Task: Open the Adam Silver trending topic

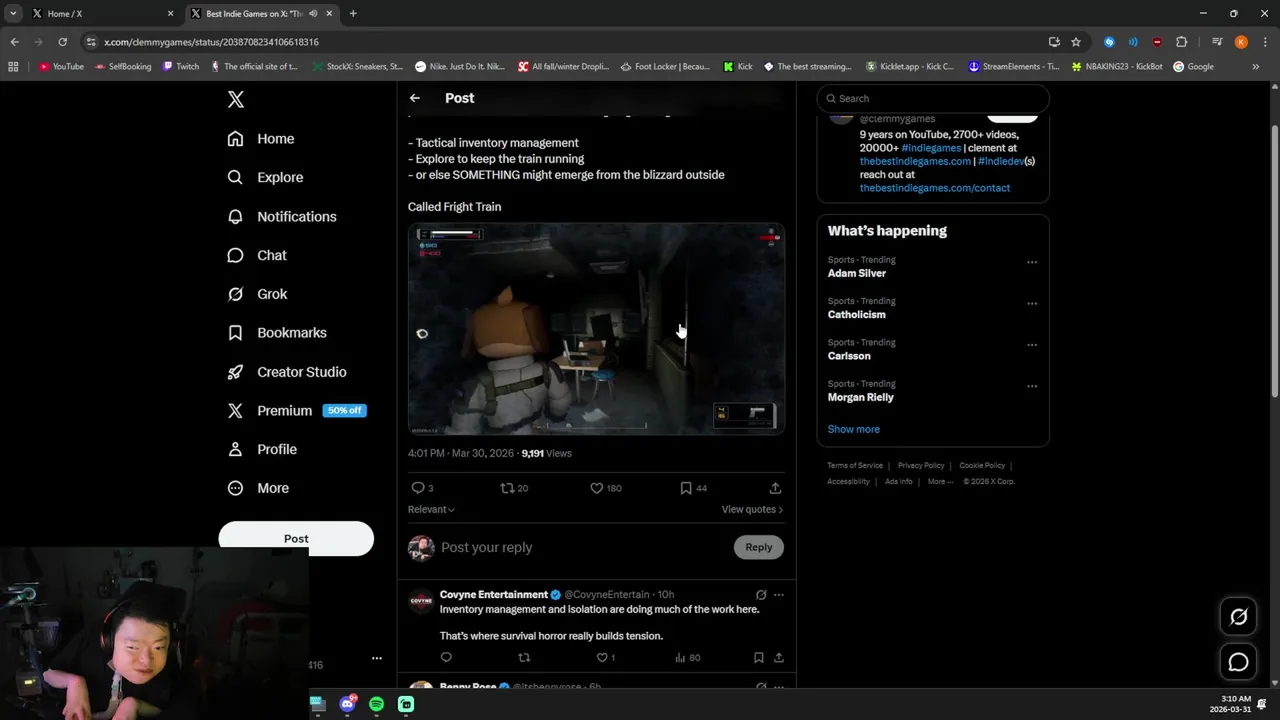Action: (x=857, y=273)
